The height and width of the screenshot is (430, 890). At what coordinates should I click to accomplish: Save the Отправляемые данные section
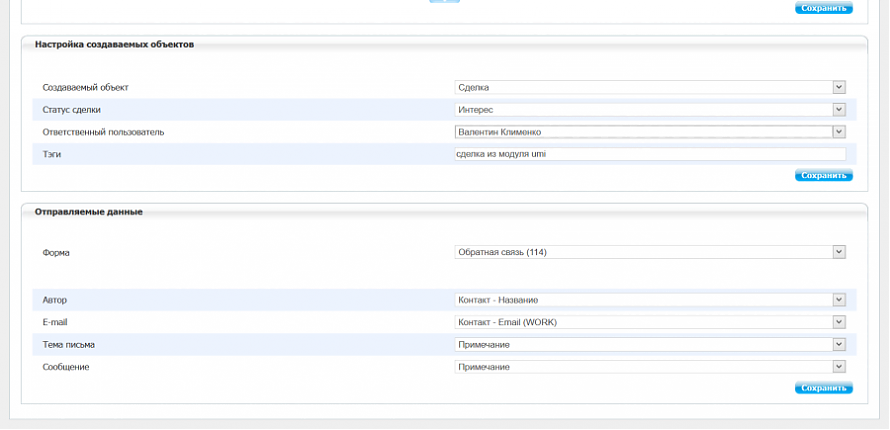point(823,388)
